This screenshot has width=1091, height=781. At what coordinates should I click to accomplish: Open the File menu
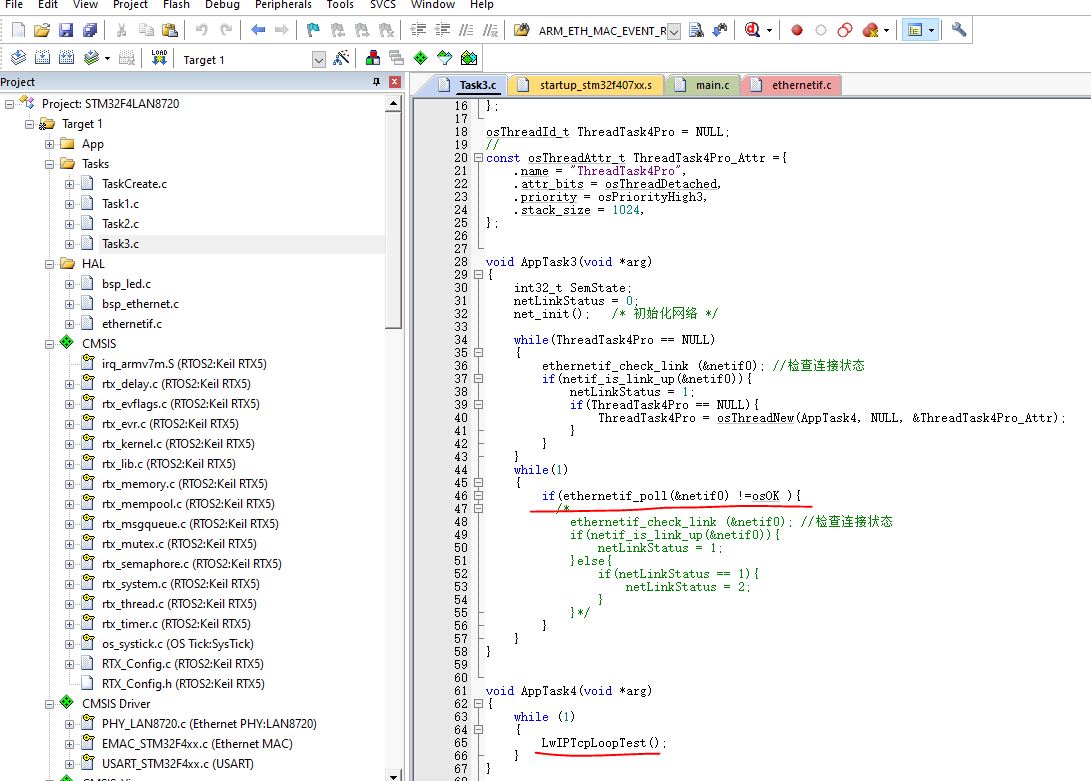pos(14,5)
